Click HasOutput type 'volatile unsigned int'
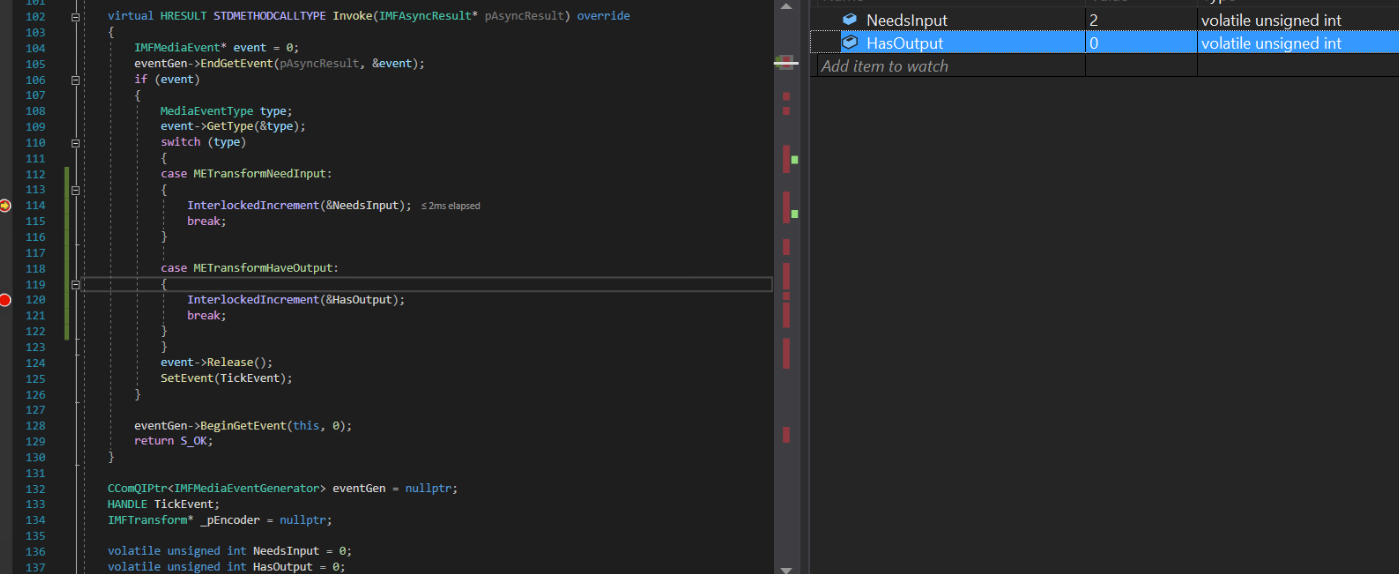The image size is (1399, 574). (1271, 43)
